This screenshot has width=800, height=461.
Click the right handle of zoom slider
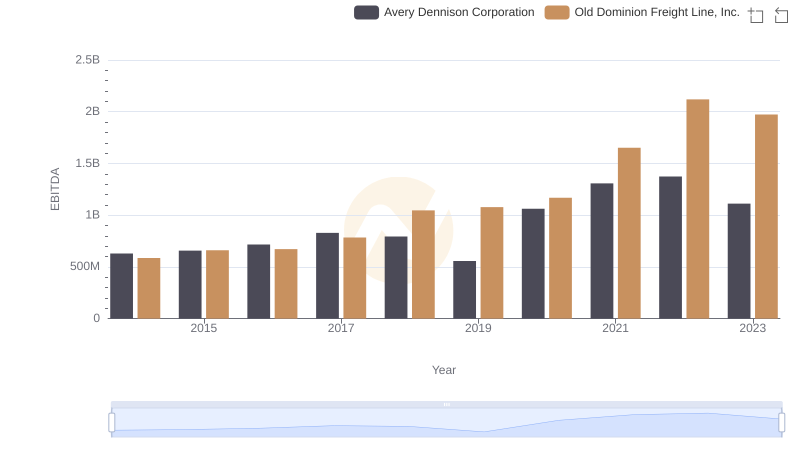pyautogui.click(x=781, y=422)
